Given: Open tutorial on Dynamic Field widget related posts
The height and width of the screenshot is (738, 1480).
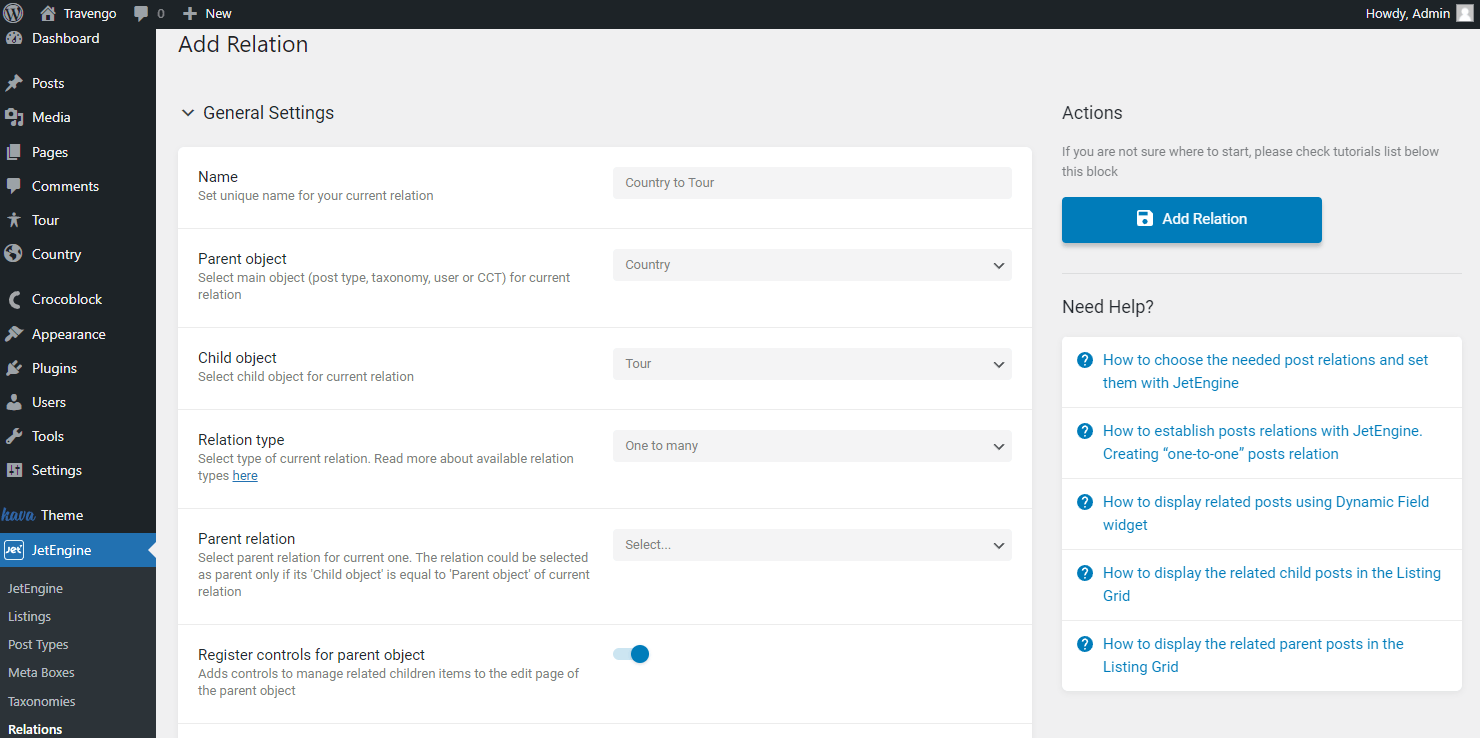Looking at the screenshot, I should pyautogui.click(x=1266, y=513).
